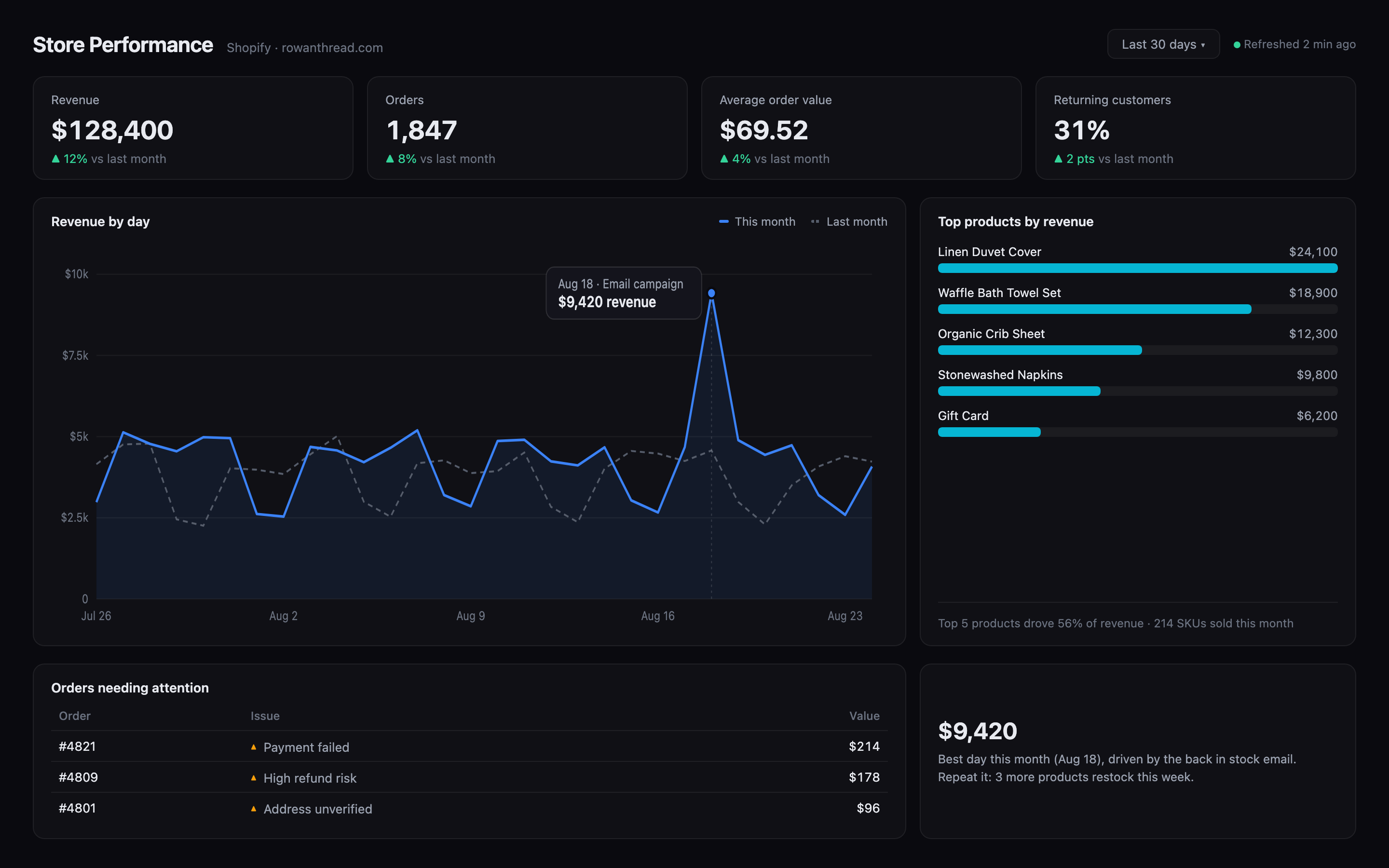Click the Top 5 products footer note
Viewport: 1389px width, 868px height.
[1116, 624]
